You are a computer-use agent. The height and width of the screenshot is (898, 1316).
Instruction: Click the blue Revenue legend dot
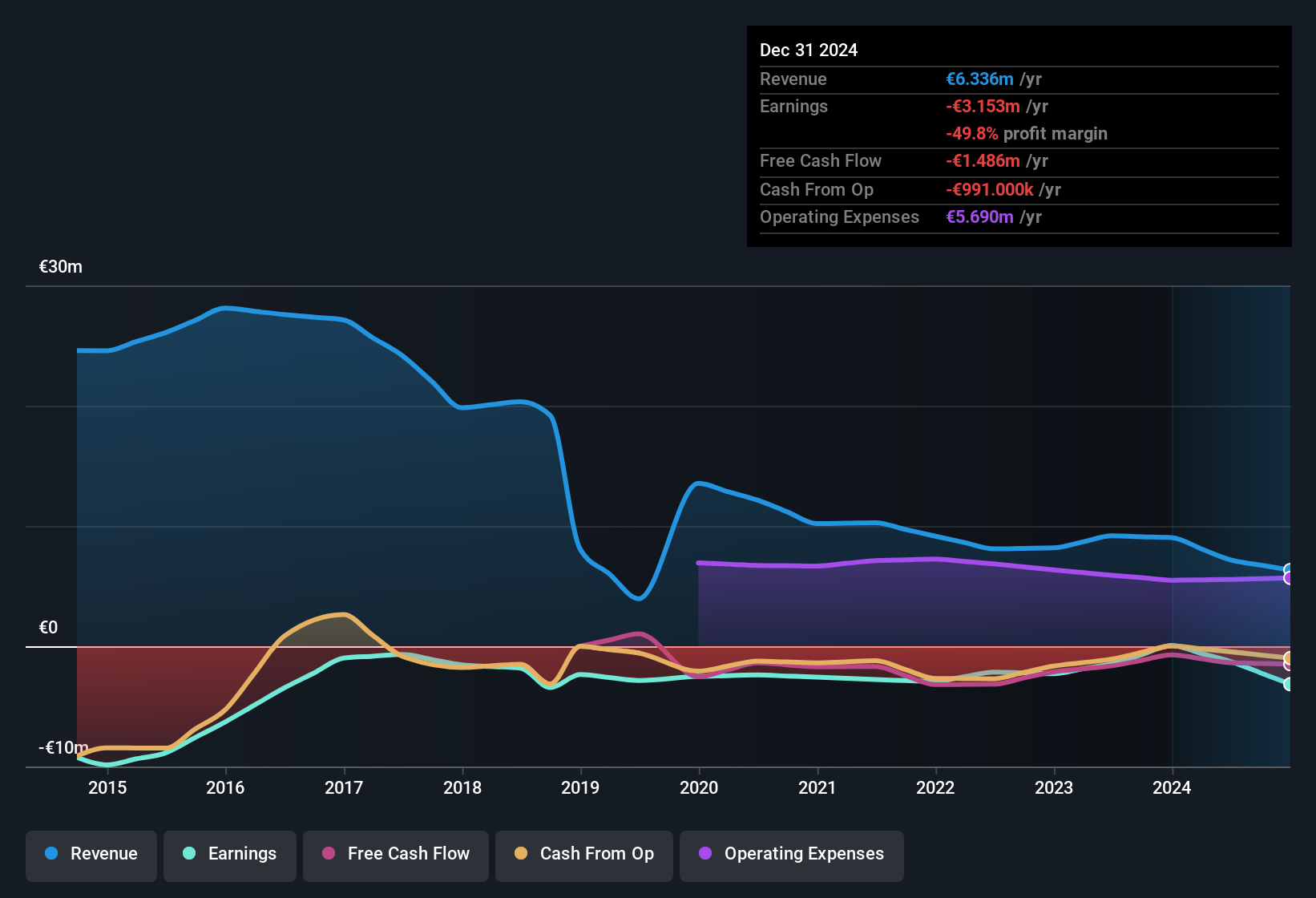pos(50,854)
